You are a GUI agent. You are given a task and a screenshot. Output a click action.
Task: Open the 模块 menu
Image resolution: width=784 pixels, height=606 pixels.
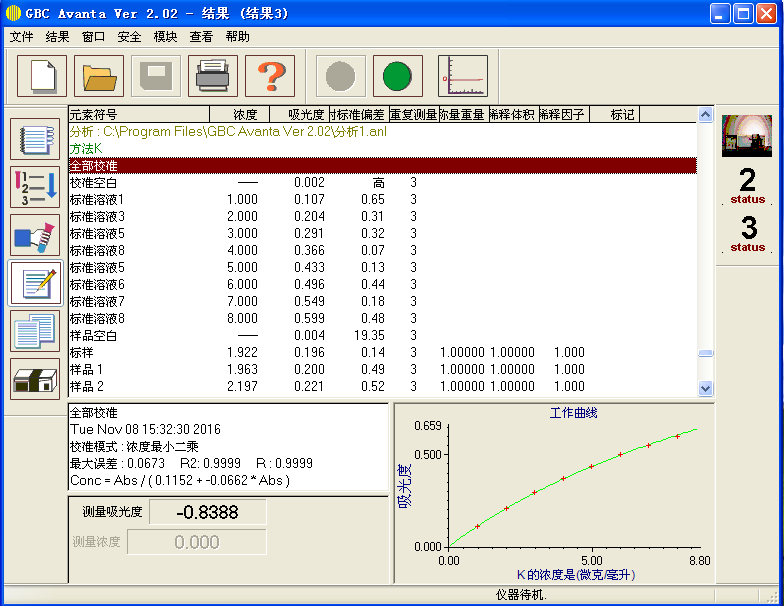(x=166, y=36)
